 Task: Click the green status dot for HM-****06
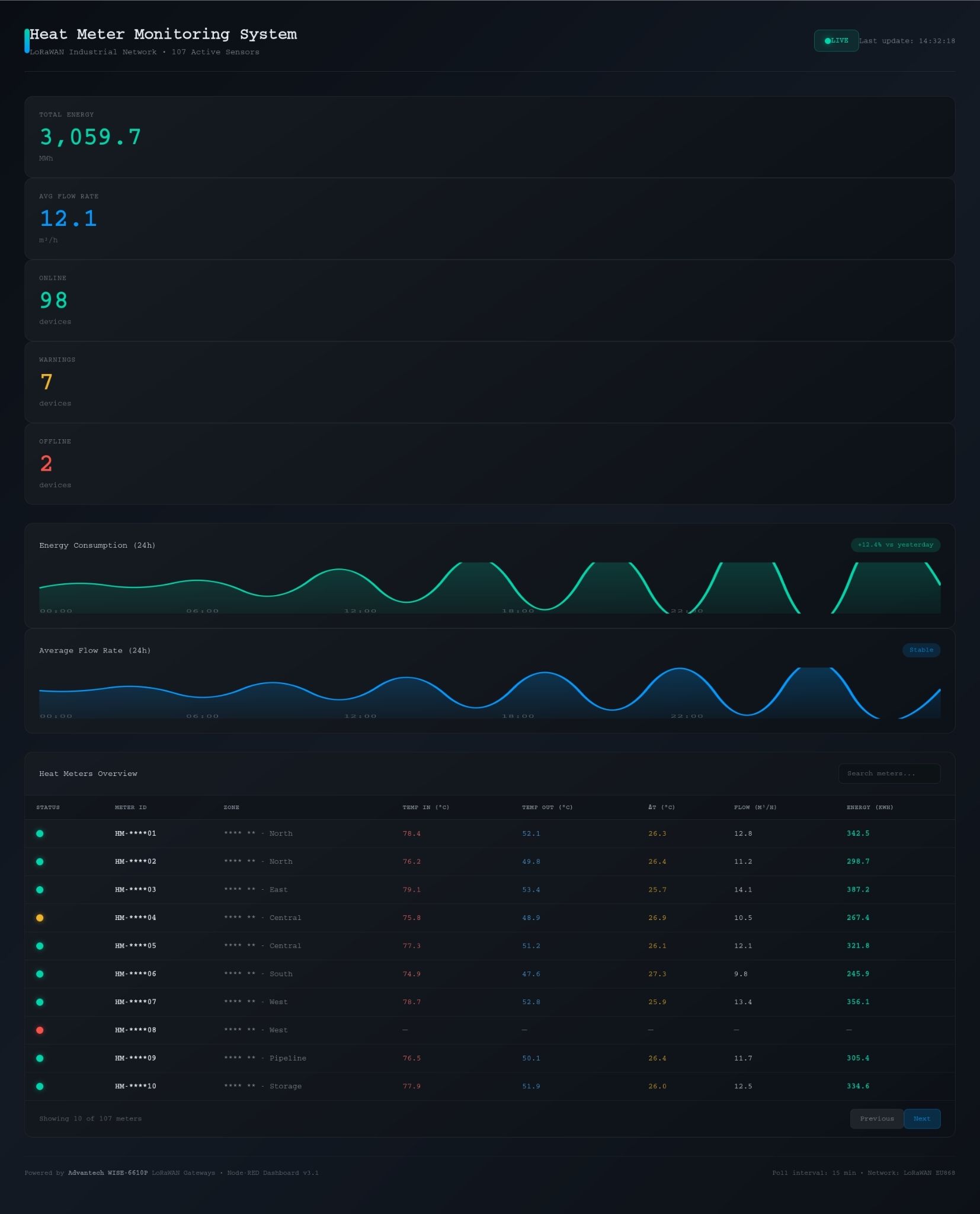40,974
